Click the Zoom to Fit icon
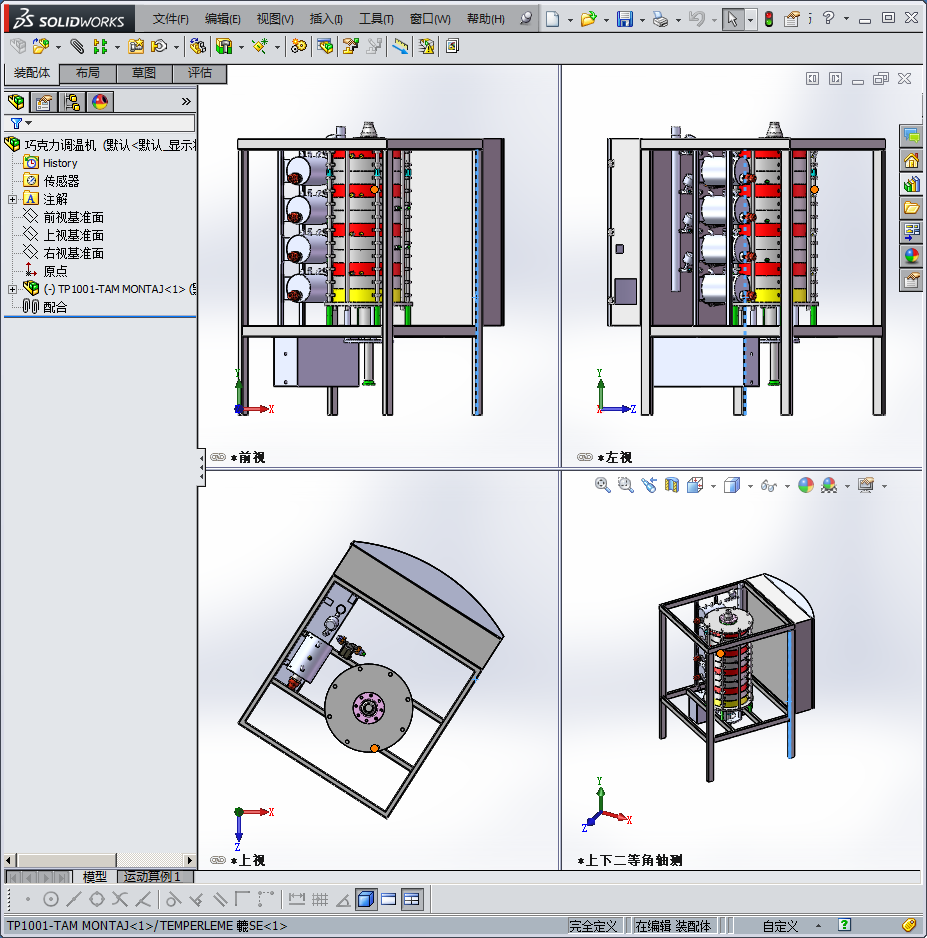This screenshot has height=938, width=927. 602,485
